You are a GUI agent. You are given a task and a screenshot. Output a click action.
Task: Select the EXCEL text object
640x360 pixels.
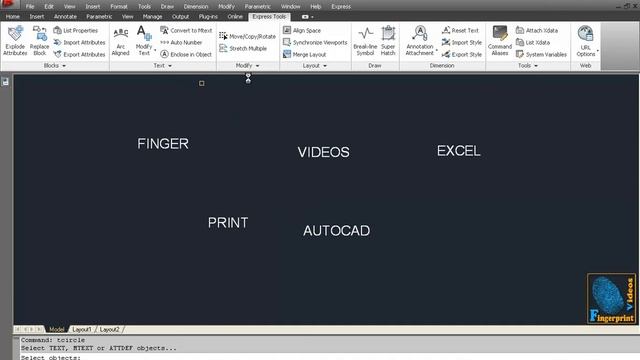coord(459,151)
